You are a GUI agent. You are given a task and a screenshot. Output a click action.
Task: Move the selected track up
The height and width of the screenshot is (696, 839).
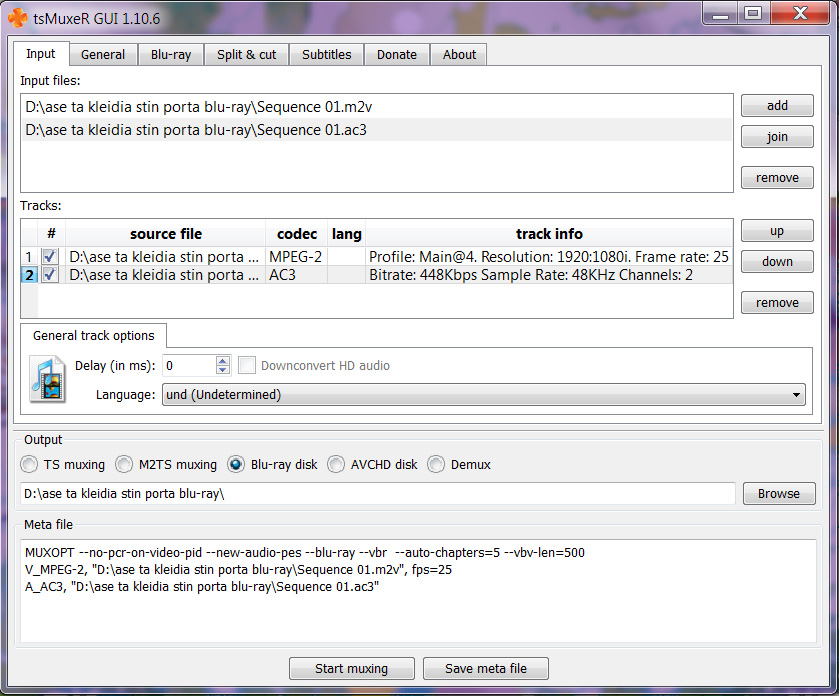[777, 231]
